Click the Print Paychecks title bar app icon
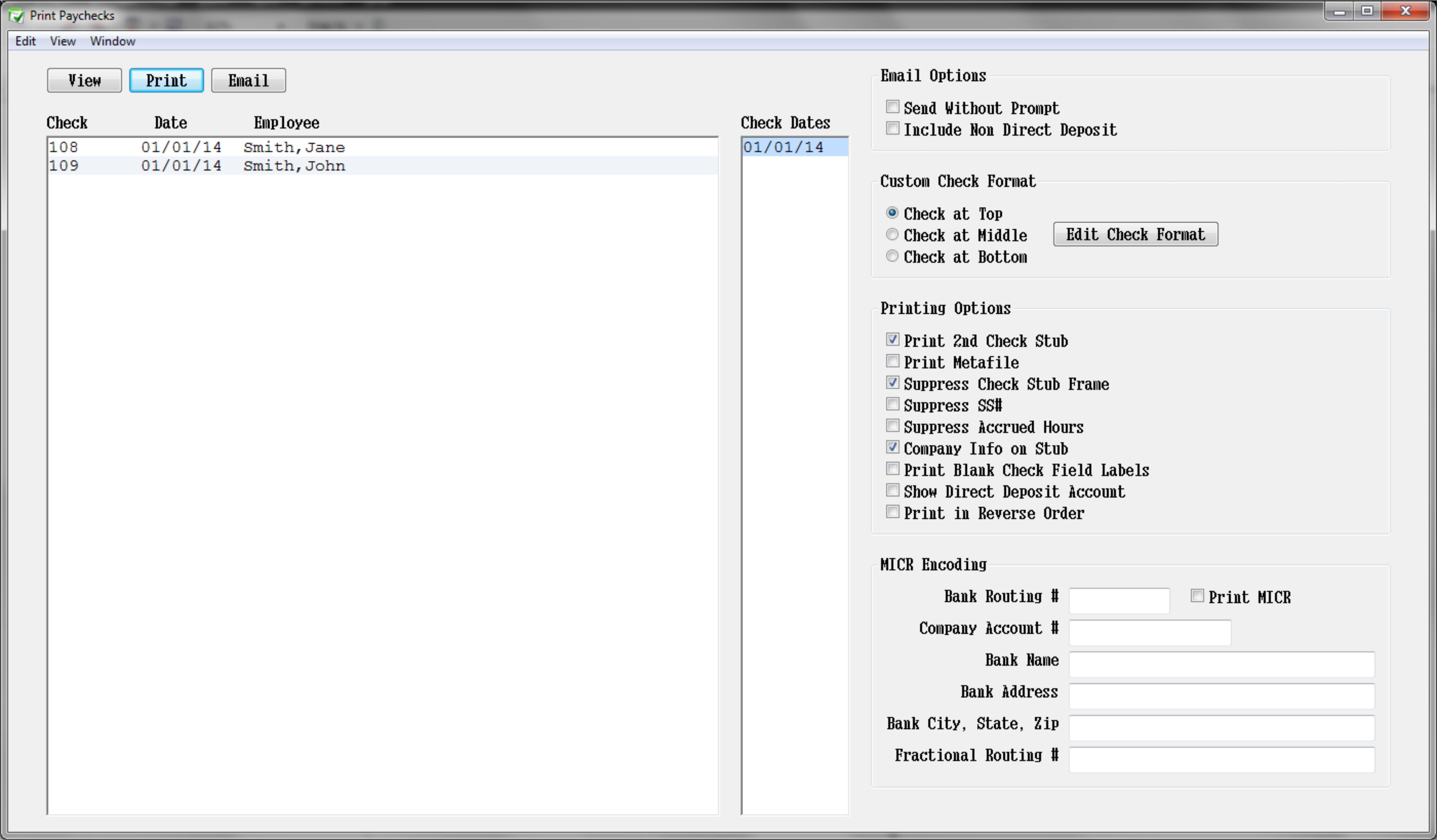 pos(16,15)
